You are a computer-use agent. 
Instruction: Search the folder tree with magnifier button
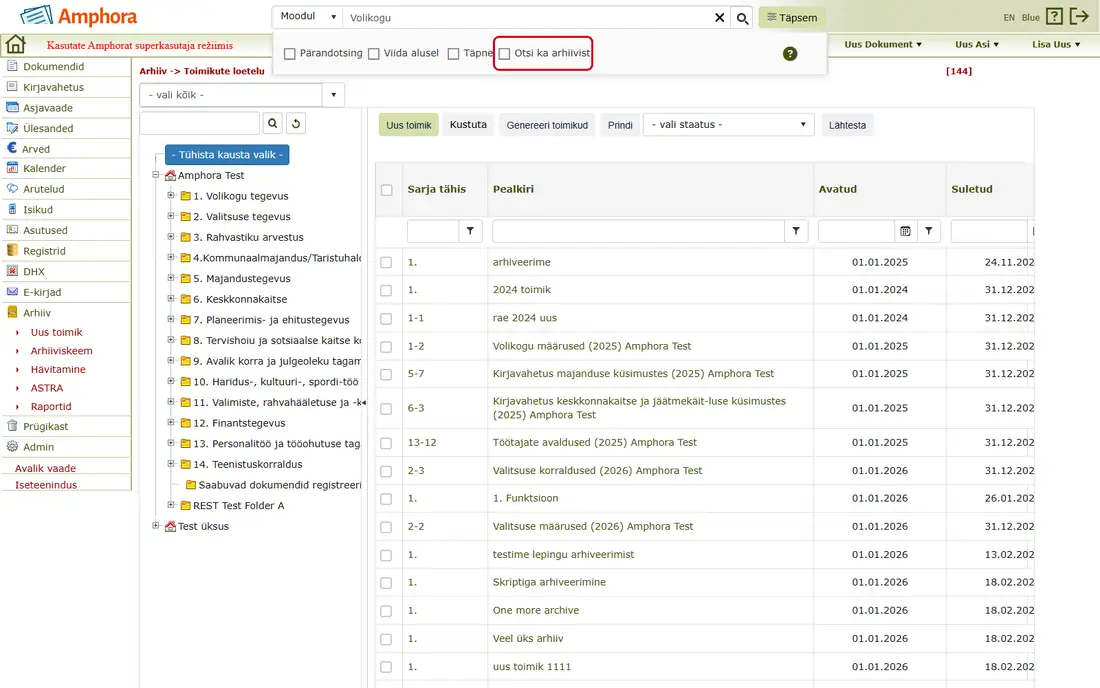272,123
